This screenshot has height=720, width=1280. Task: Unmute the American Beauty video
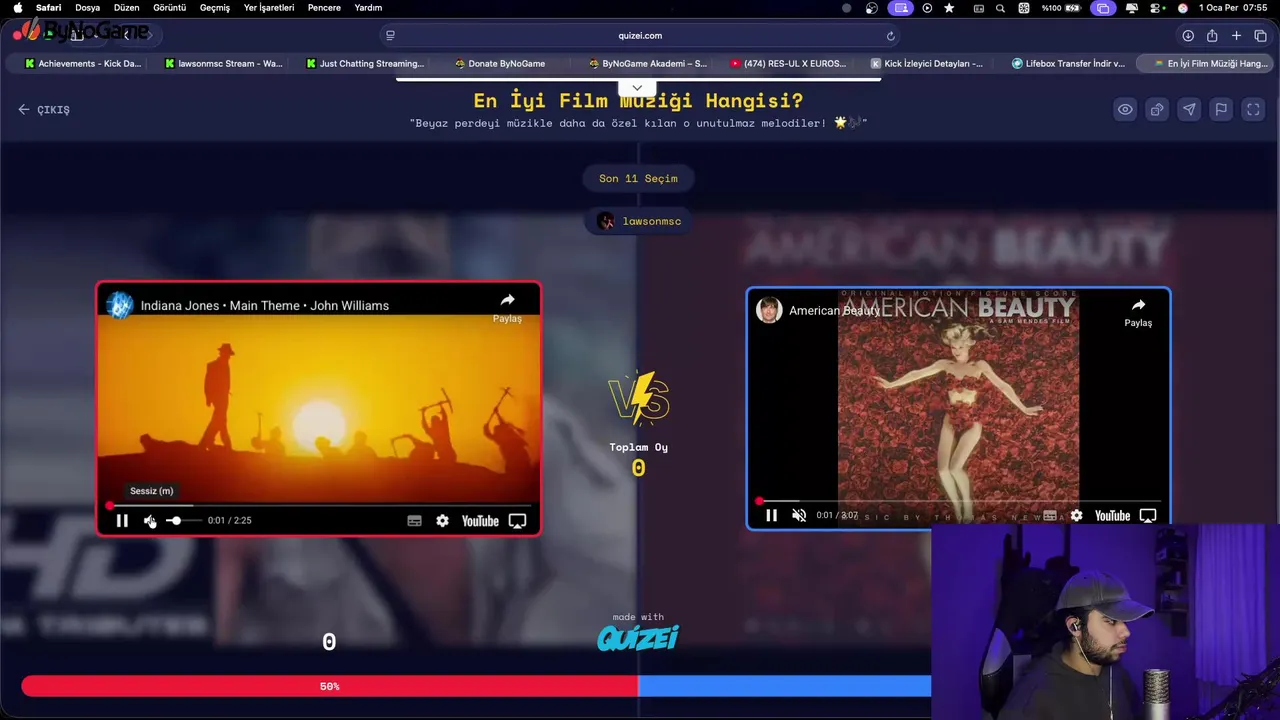click(799, 516)
